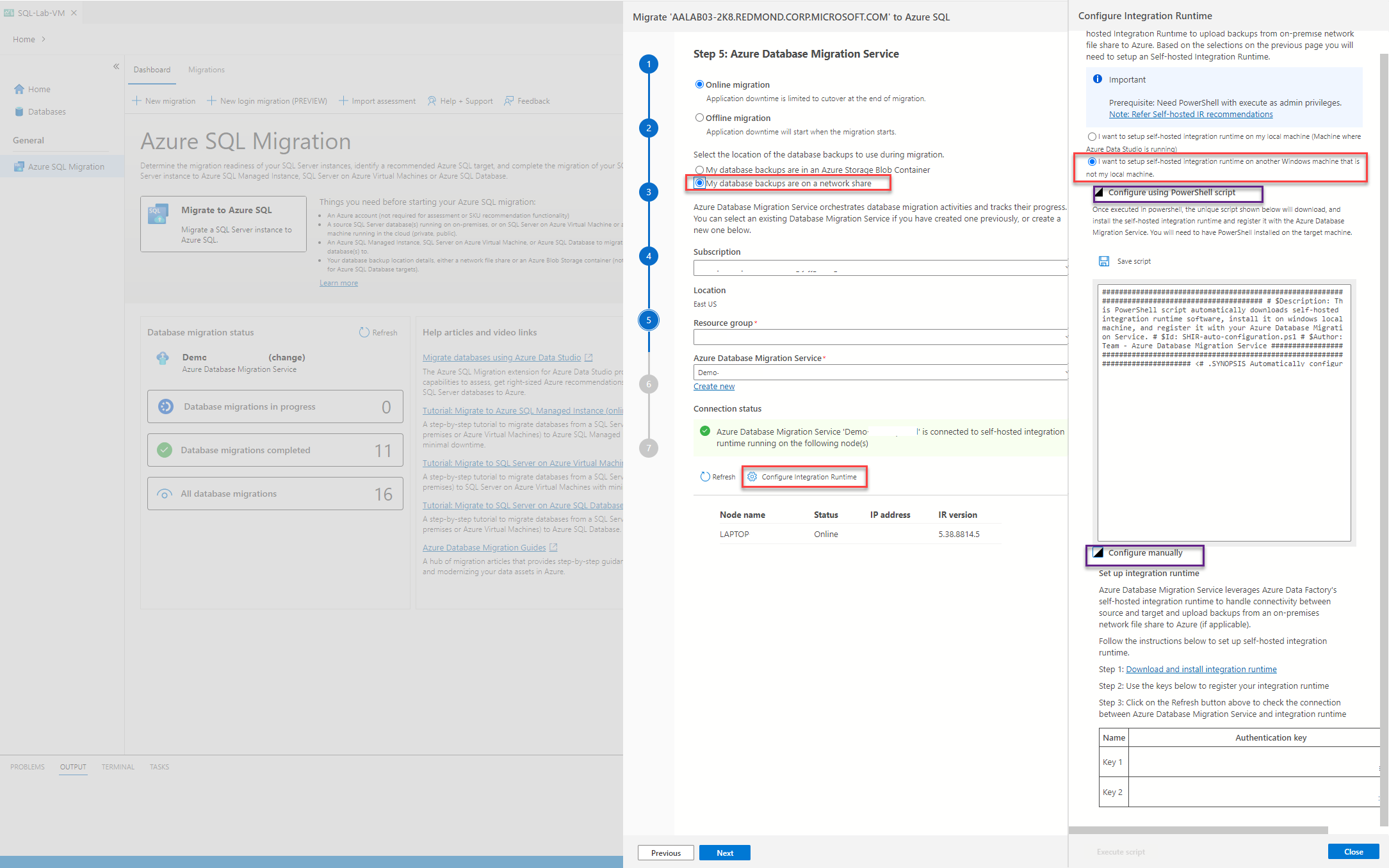
Task: Click wizard step 3 circle
Action: click(x=649, y=192)
